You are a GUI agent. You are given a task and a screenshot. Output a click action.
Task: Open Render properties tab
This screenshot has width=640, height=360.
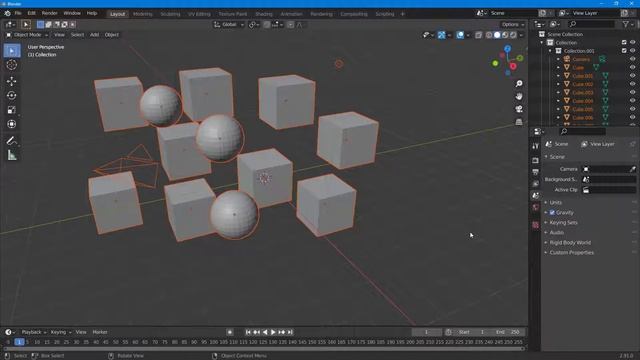pos(536,160)
